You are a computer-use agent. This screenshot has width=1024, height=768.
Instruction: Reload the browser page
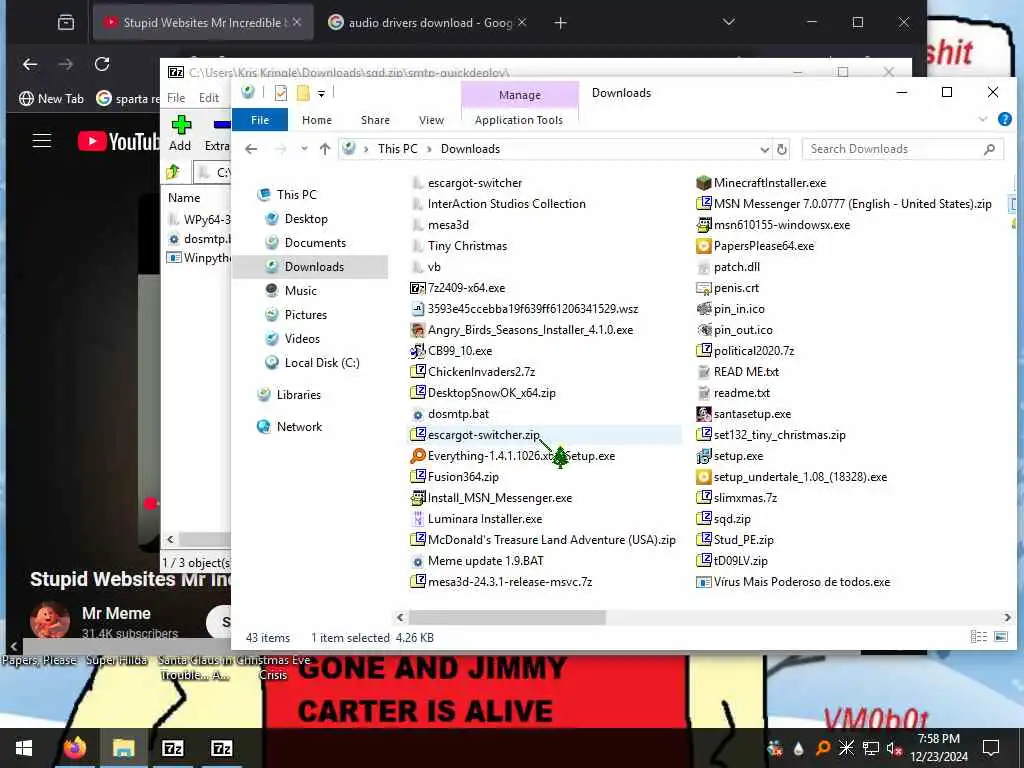click(102, 64)
